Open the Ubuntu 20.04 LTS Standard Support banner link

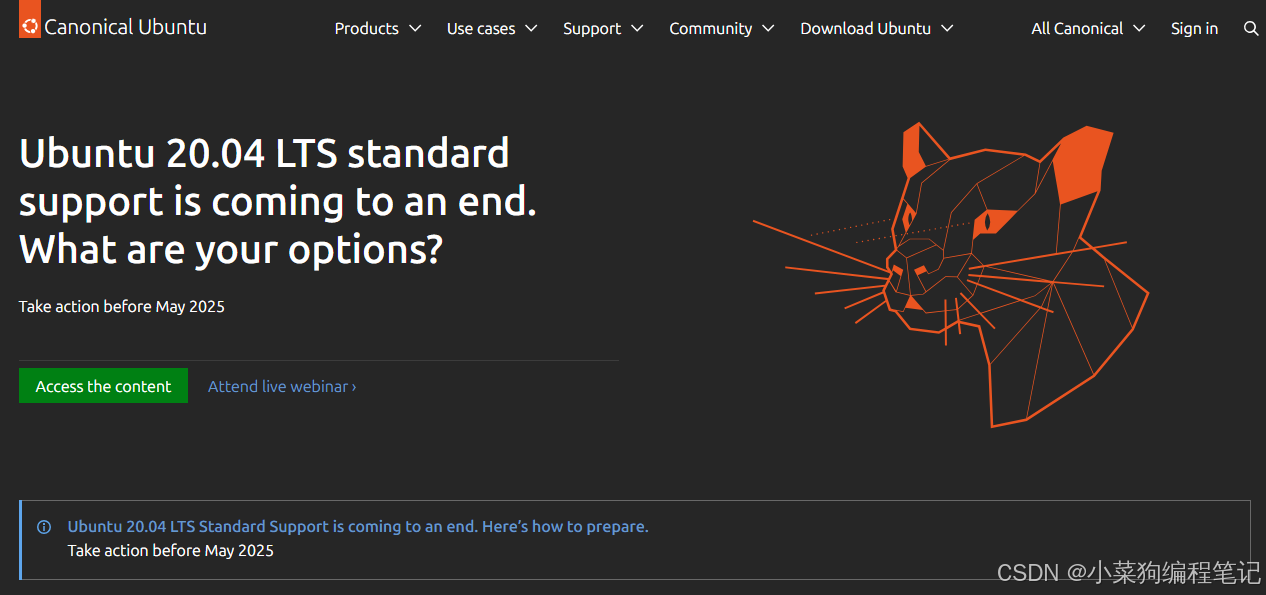358,526
